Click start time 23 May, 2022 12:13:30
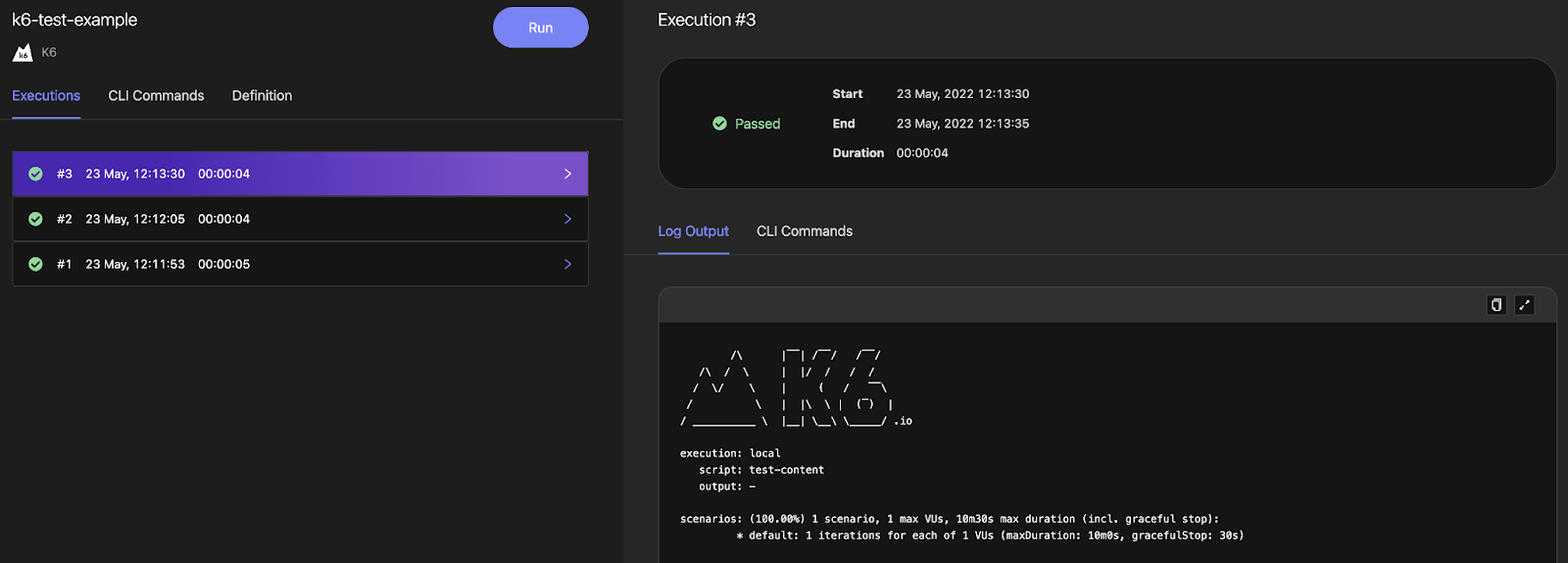 click(x=962, y=94)
